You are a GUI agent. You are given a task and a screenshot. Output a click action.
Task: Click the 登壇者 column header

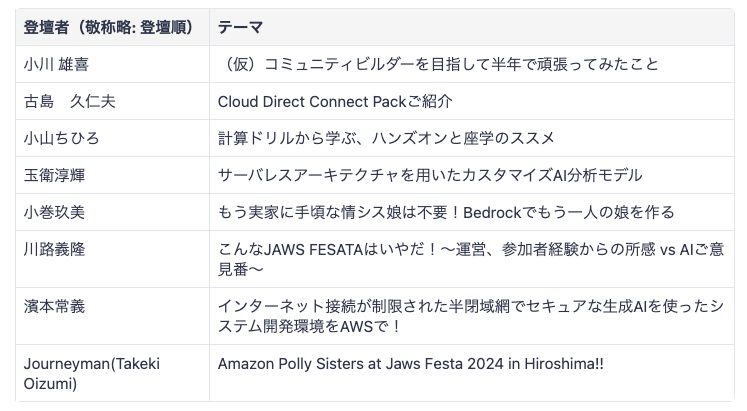click(112, 27)
